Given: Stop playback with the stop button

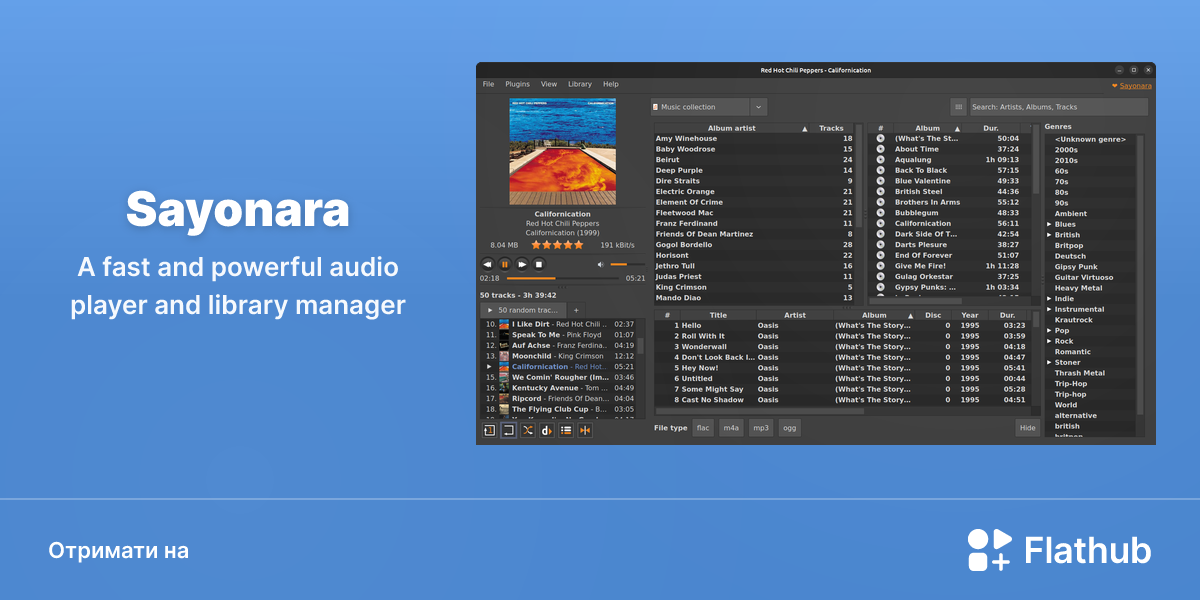Looking at the screenshot, I should 539,264.
